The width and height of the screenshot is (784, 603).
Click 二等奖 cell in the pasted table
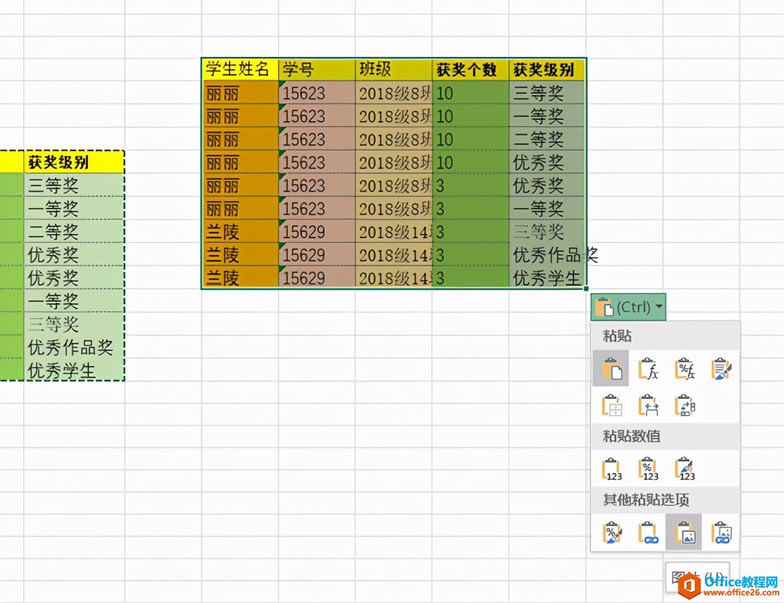coord(547,139)
